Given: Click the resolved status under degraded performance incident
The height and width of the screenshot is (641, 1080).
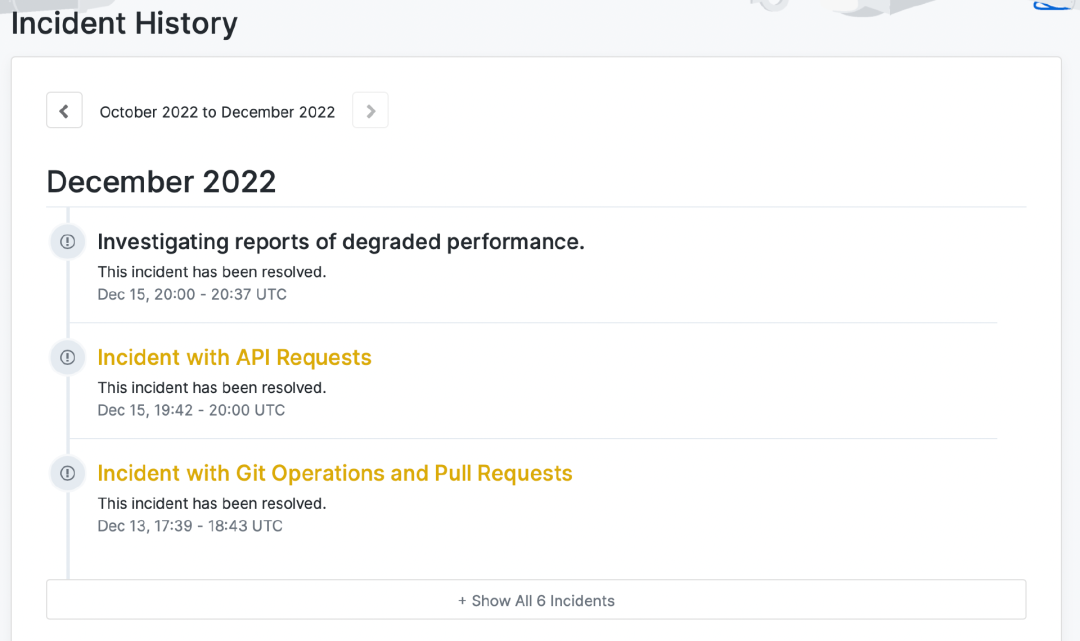Looking at the screenshot, I should pos(211,272).
